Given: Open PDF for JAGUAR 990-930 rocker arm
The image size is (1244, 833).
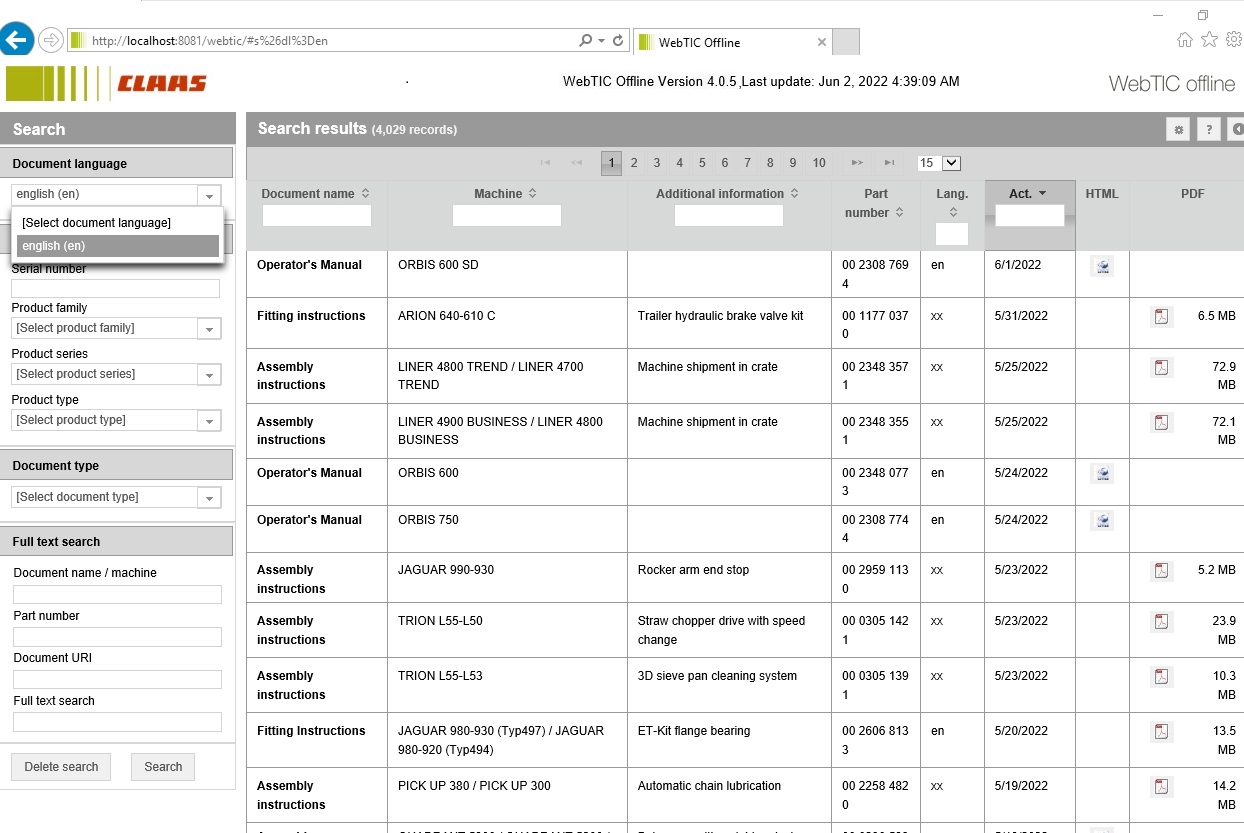Looking at the screenshot, I should click(1162, 571).
